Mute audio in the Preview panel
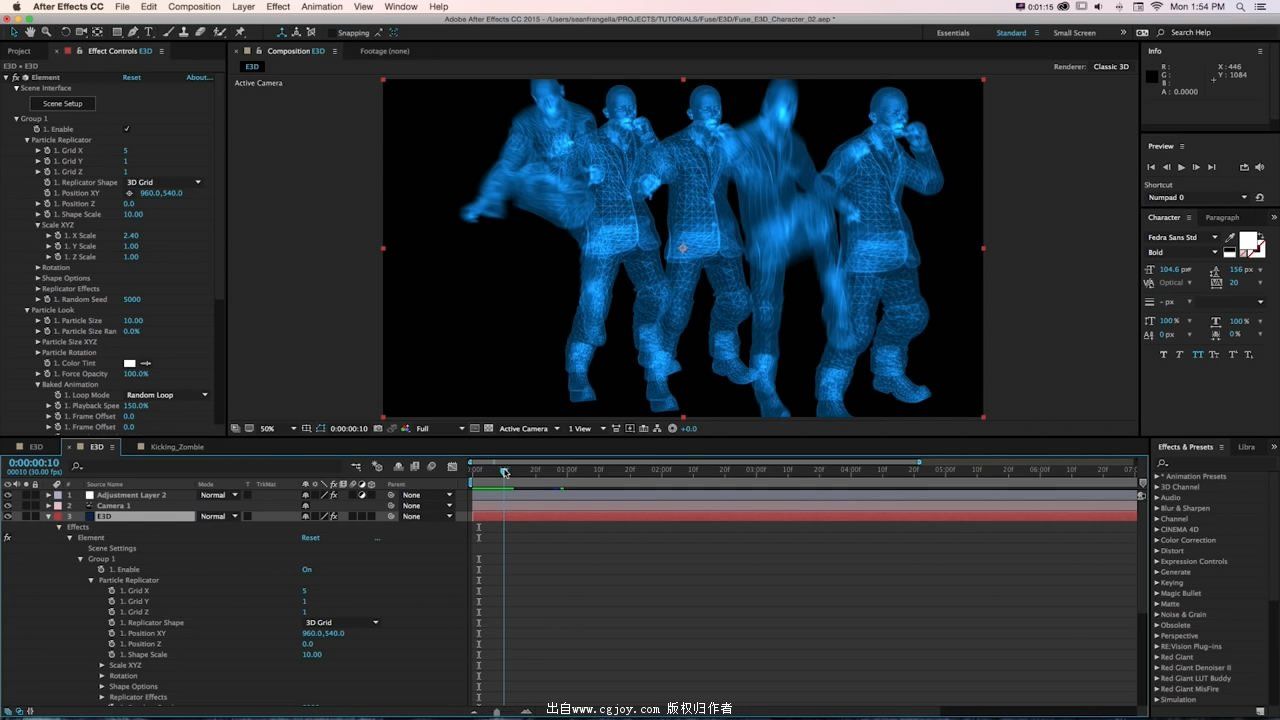Image resolution: width=1280 pixels, height=720 pixels. [x=1260, y=167]
